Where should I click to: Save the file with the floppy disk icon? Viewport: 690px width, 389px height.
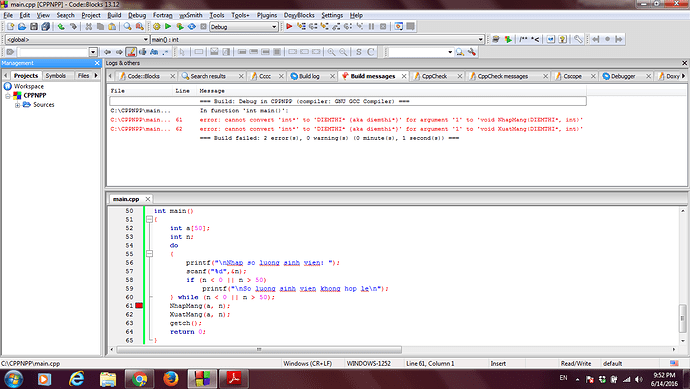pos(33,27)
